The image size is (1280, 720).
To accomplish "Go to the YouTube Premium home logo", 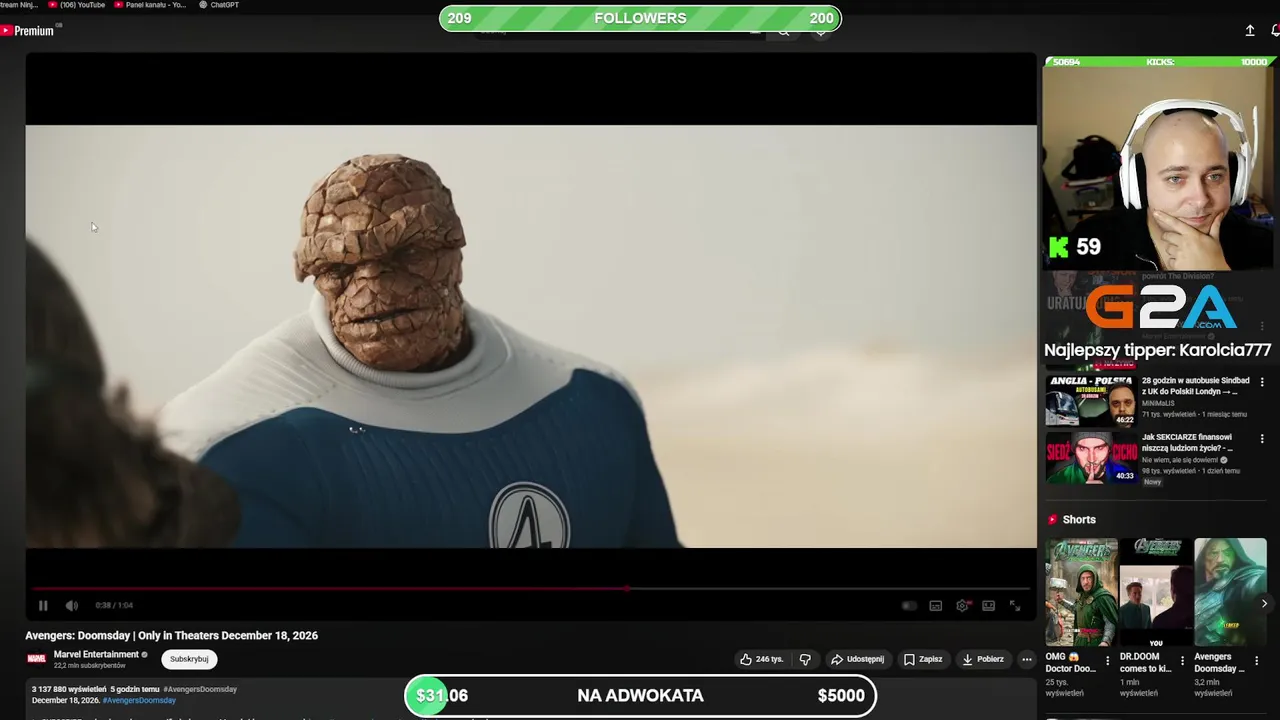I will click(x=27, y=31).
